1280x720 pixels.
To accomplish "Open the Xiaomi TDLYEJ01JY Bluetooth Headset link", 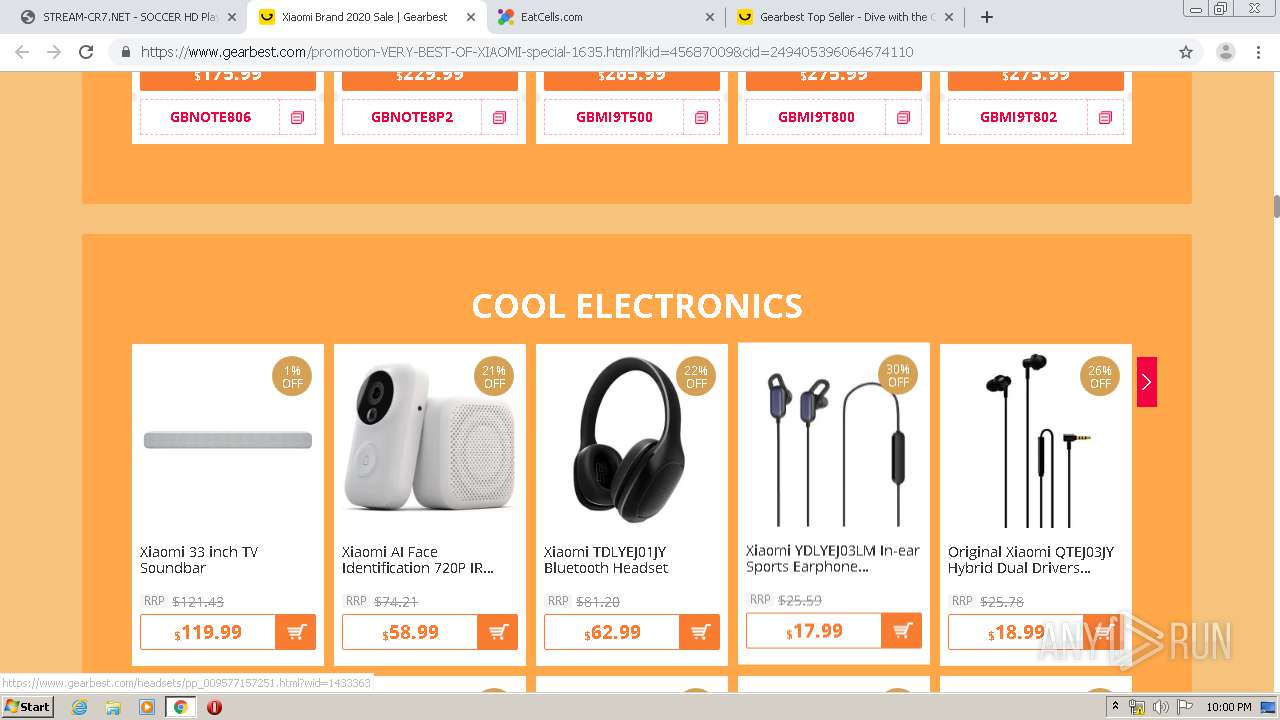I will pos(605,560).
